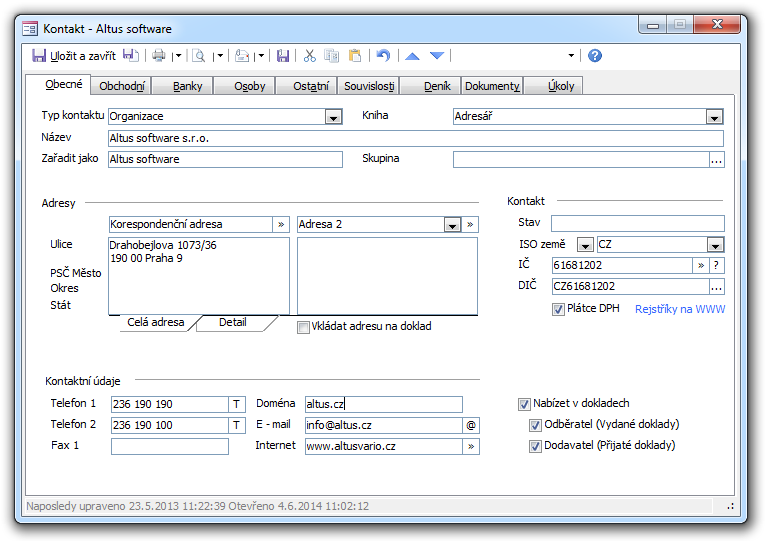Open the Dokumenty tab
The width and height of the screenshot is (768, 541).
tap(492, 86)
